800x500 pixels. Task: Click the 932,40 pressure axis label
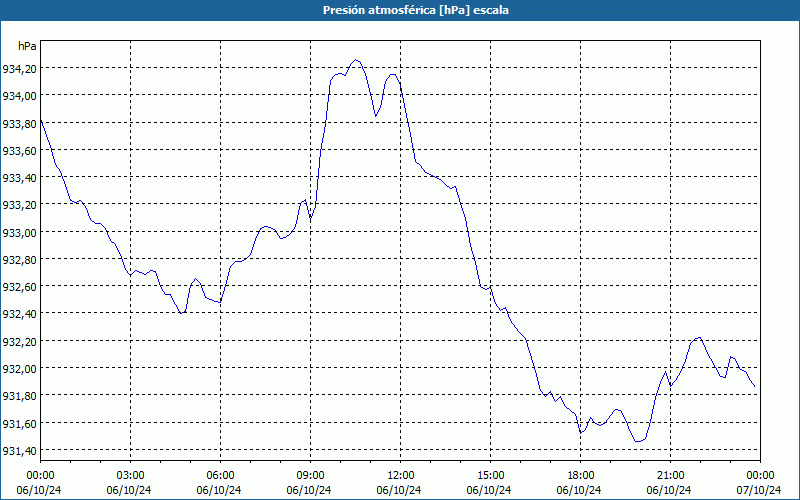pyautogui.click(x=20, y=313)
